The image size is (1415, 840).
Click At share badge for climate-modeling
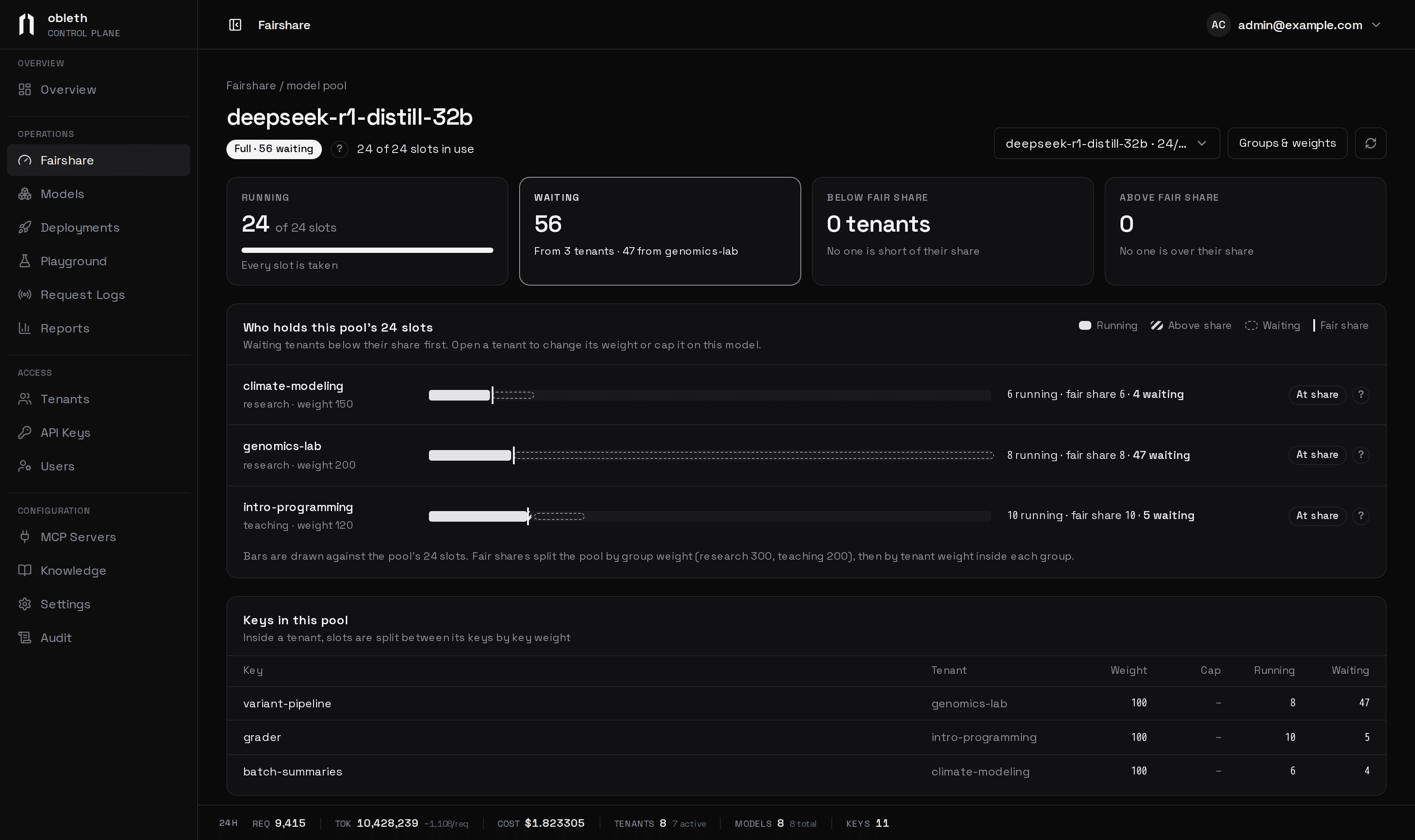[1317, 394]
